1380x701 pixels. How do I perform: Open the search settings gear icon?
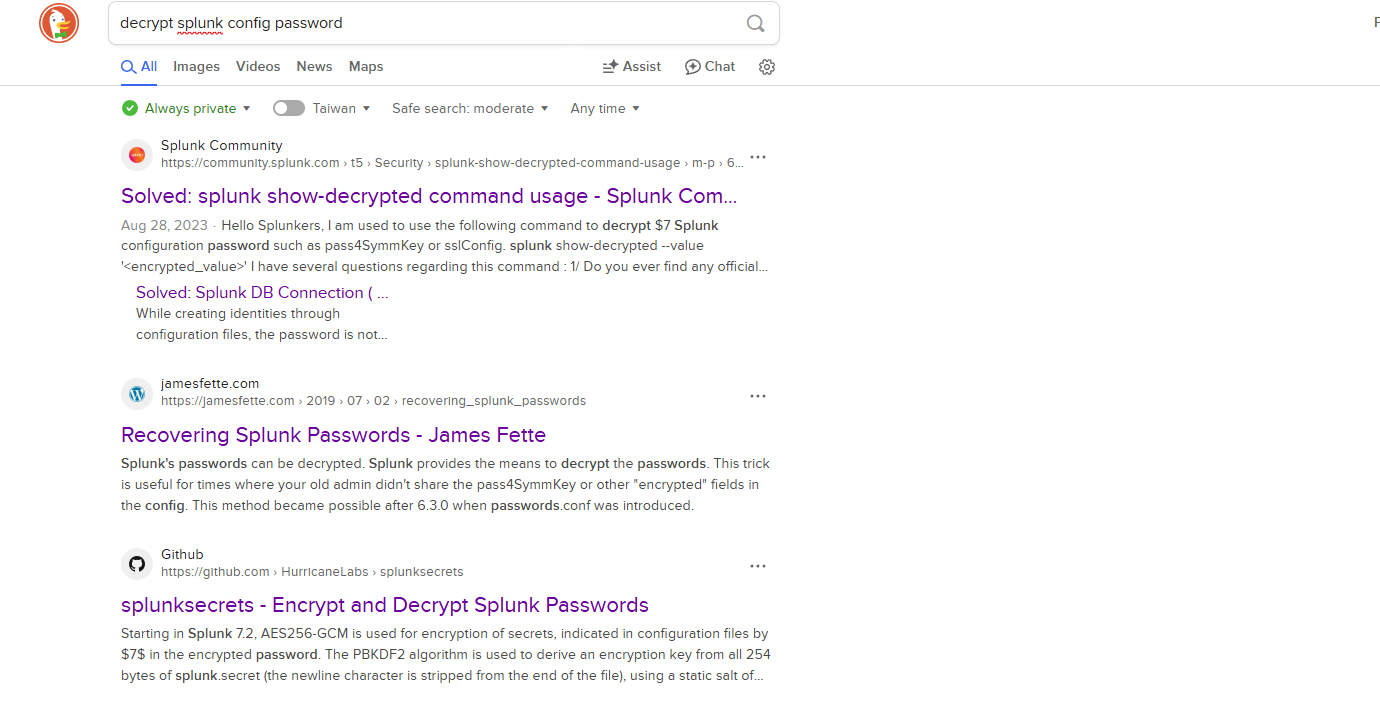click(x=767, y=67)
